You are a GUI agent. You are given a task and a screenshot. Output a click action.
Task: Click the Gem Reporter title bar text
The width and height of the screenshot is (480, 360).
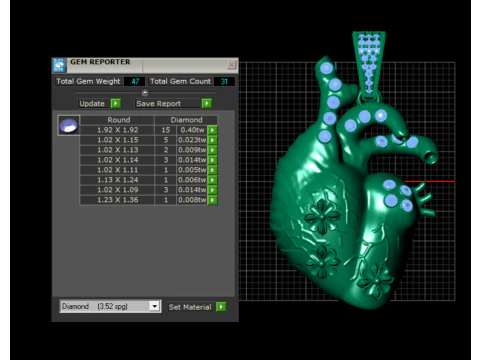pos(100,62)
